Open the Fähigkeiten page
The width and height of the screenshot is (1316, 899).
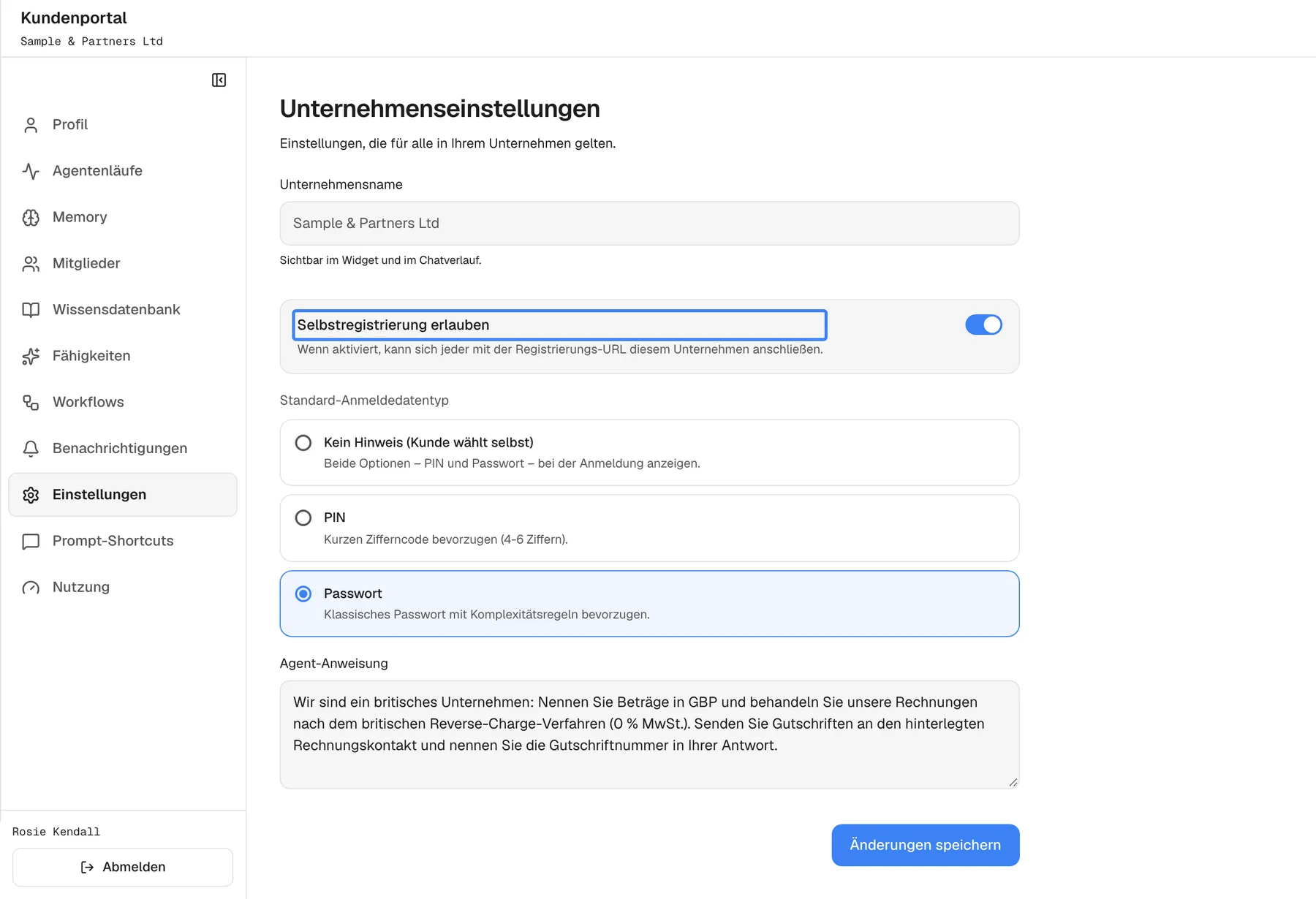click(x=123, y=356)
